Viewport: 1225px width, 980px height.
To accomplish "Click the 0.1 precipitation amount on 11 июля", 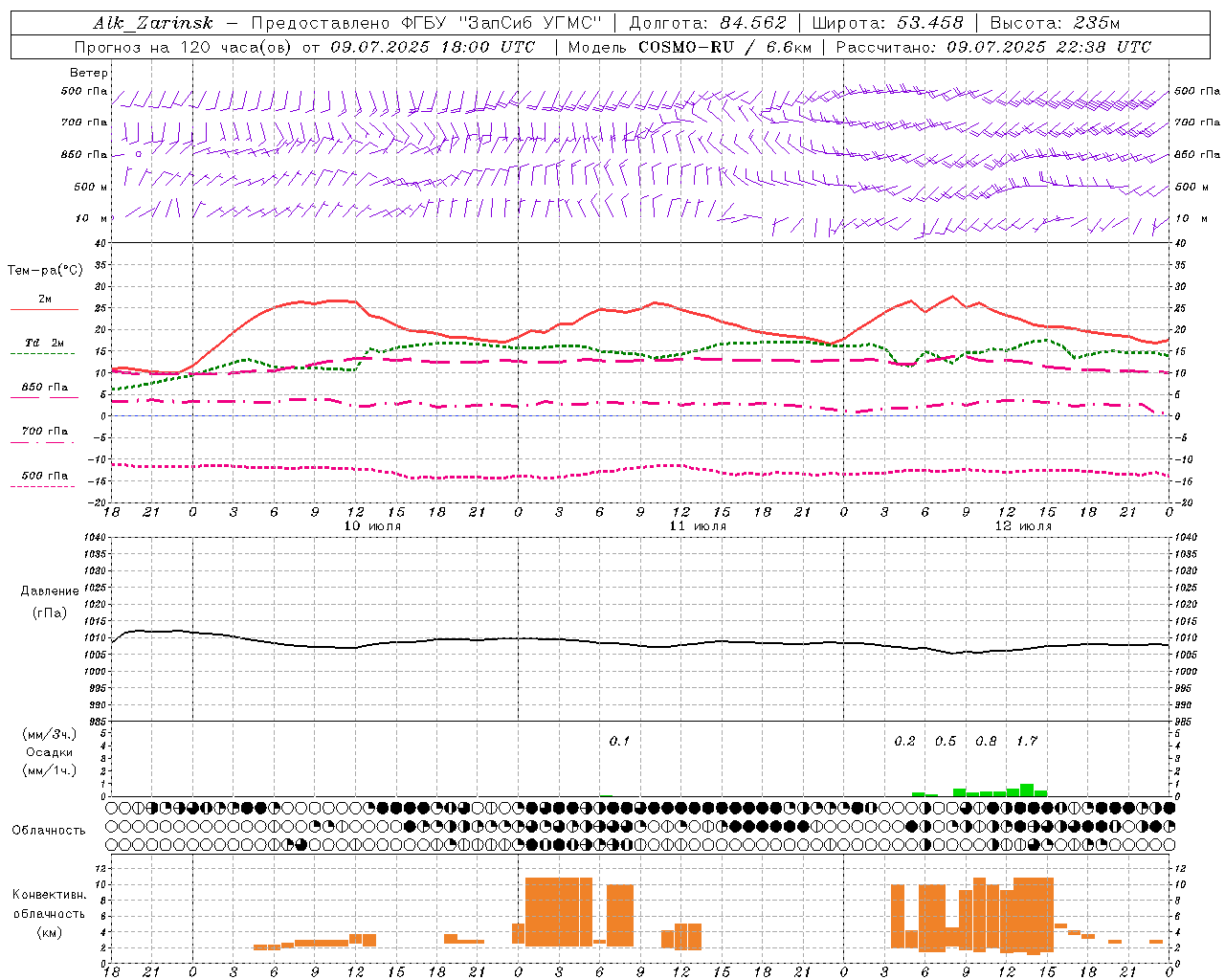I will (x=620, y=742).
